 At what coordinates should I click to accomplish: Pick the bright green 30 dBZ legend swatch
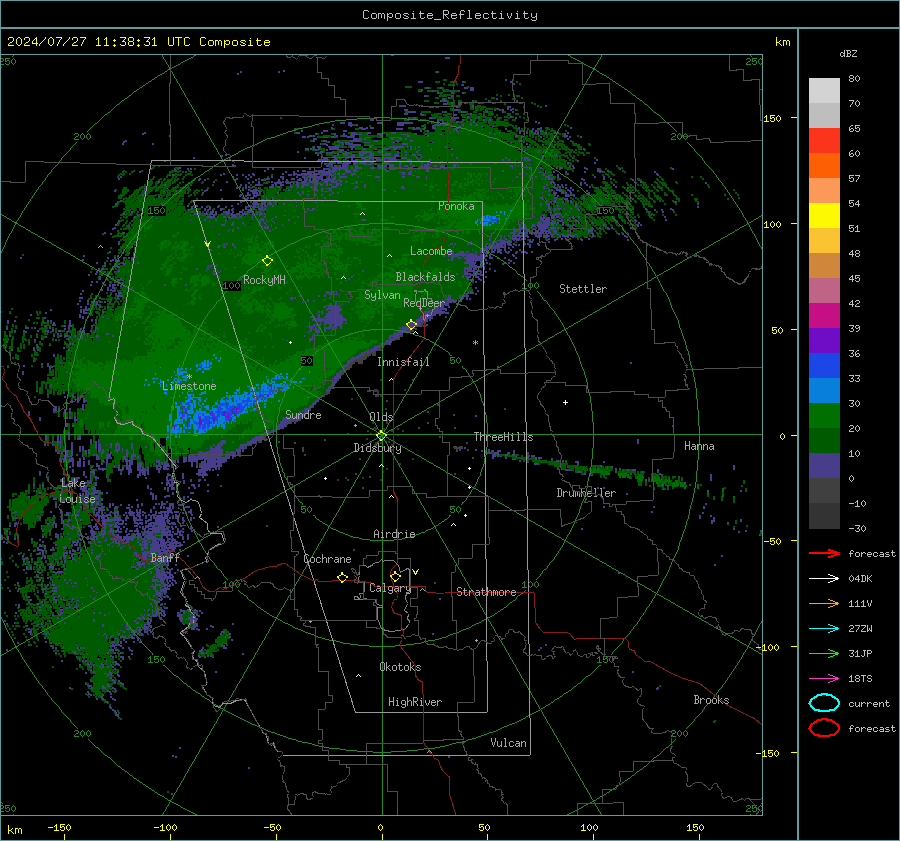point(824,415)
